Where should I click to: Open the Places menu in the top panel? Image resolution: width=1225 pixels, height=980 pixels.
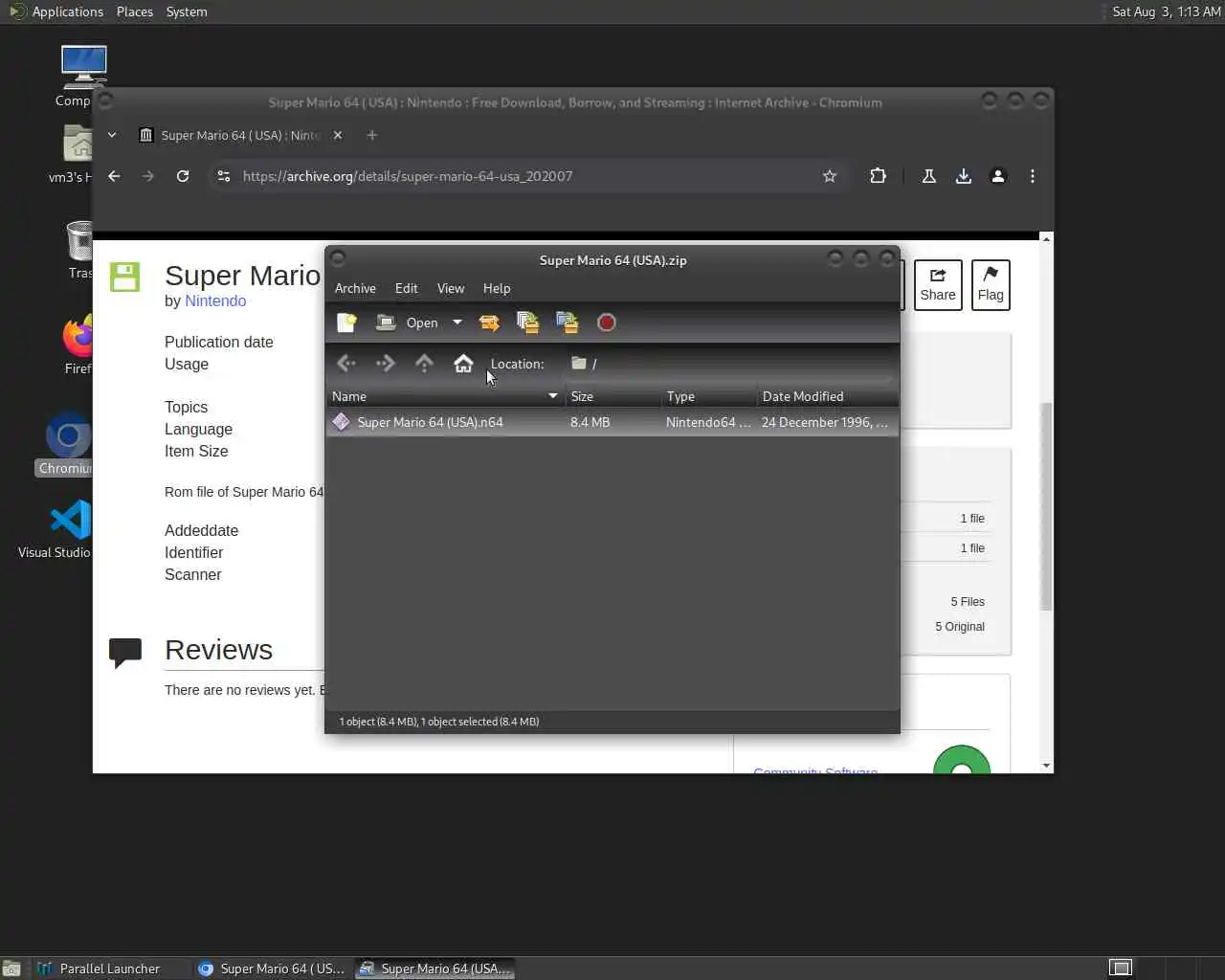[135, 11]
